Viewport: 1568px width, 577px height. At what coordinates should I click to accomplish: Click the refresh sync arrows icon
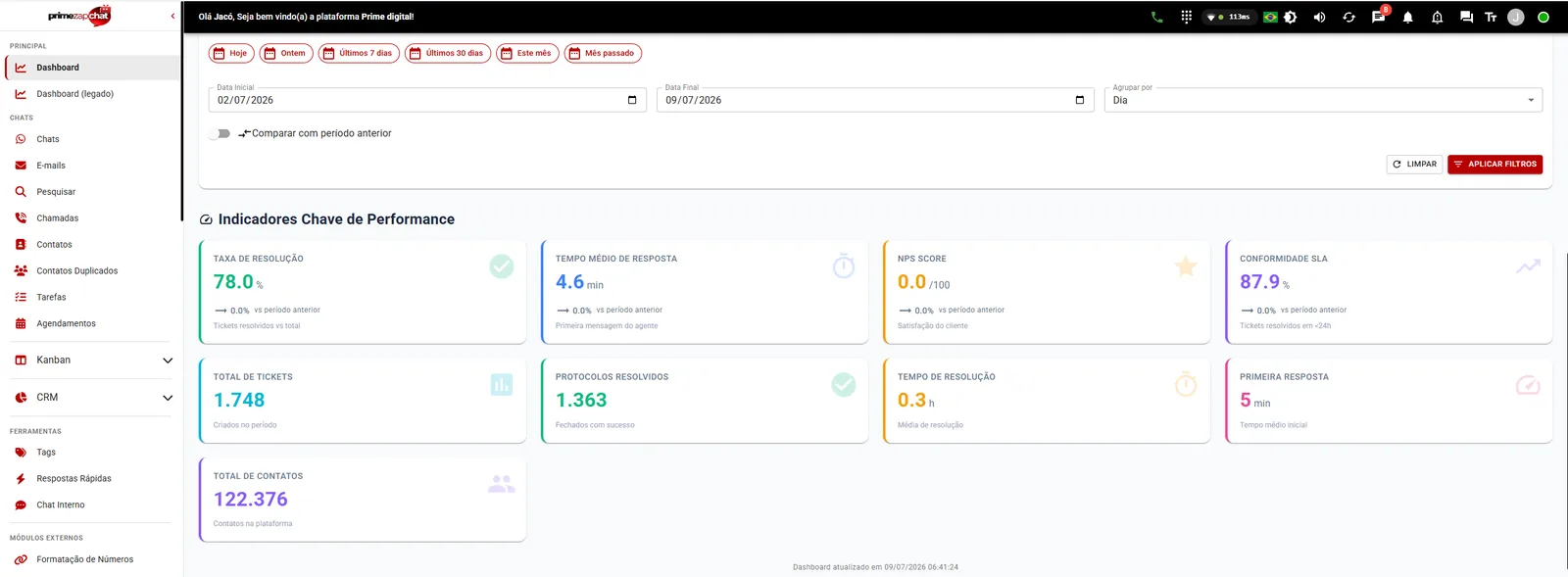(1348, 17)
